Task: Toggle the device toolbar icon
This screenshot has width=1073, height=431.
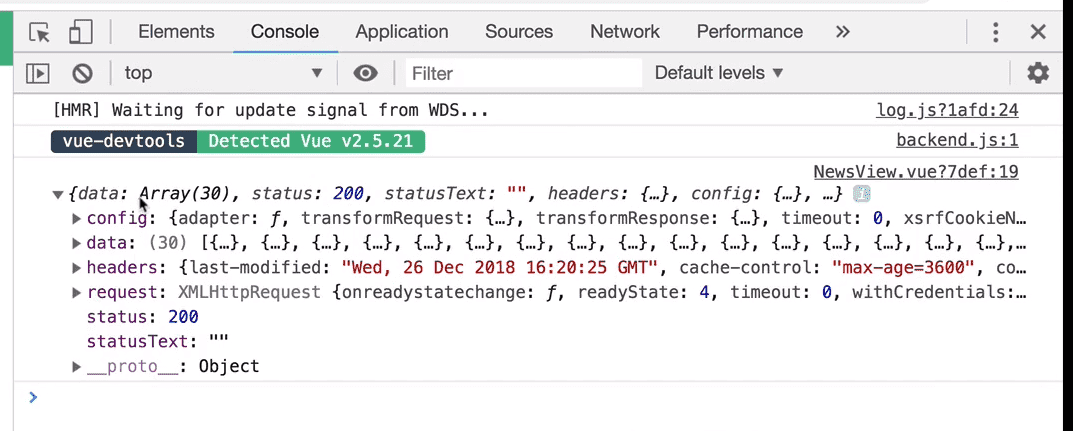Action: 80,32
